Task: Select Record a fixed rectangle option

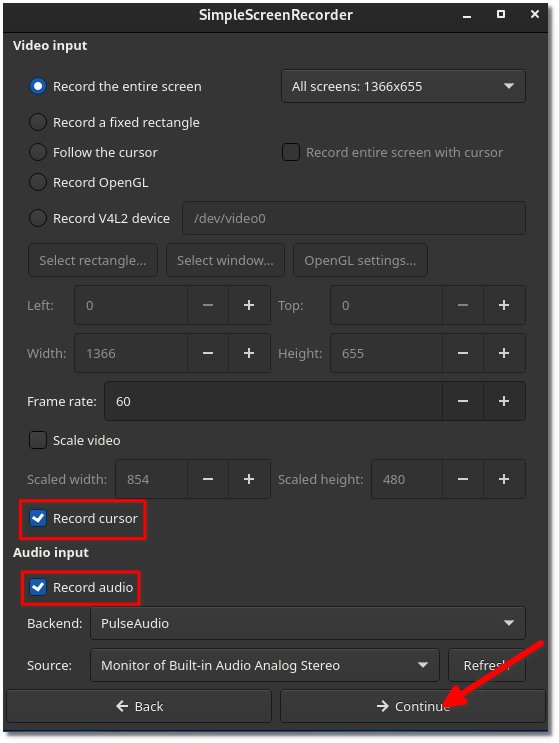Action: [x=38, y=122]
